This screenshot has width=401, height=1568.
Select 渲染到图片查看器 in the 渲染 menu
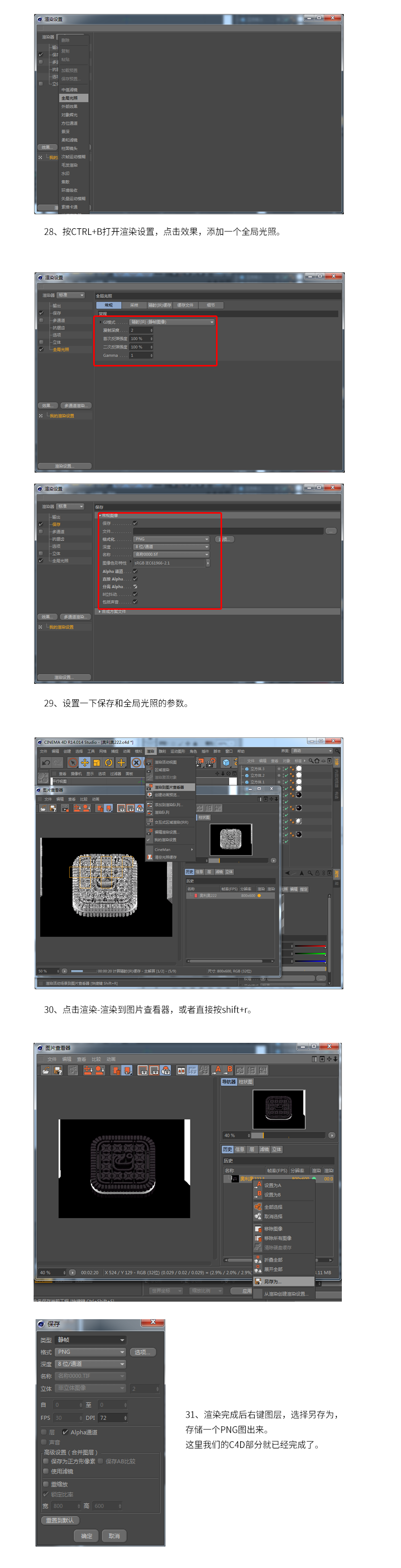(x=170, y=787)
